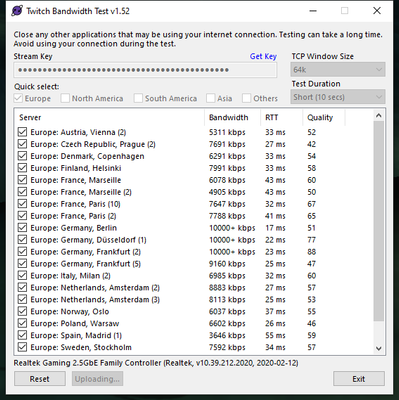Click the 55 ms RTT value
Image resolution: width=399 pixels, height=400 pixels.
coord(275,336)
